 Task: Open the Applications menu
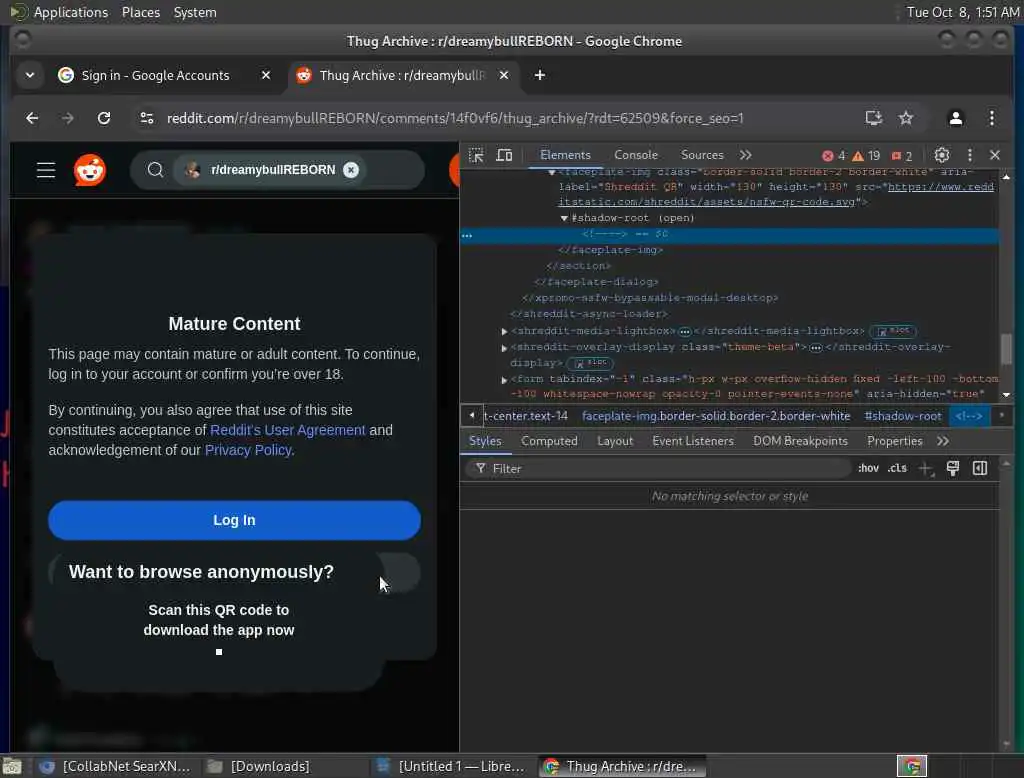tap(71, 12)
